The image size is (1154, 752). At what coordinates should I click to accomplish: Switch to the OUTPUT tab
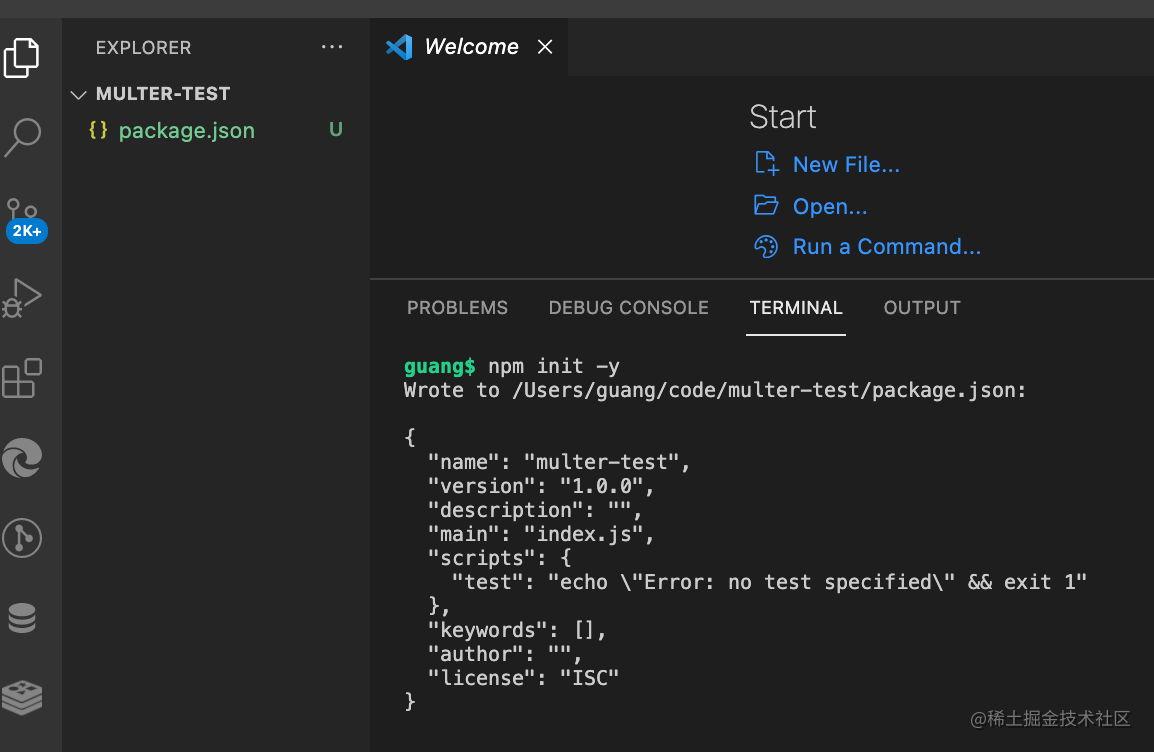(921, 308)
